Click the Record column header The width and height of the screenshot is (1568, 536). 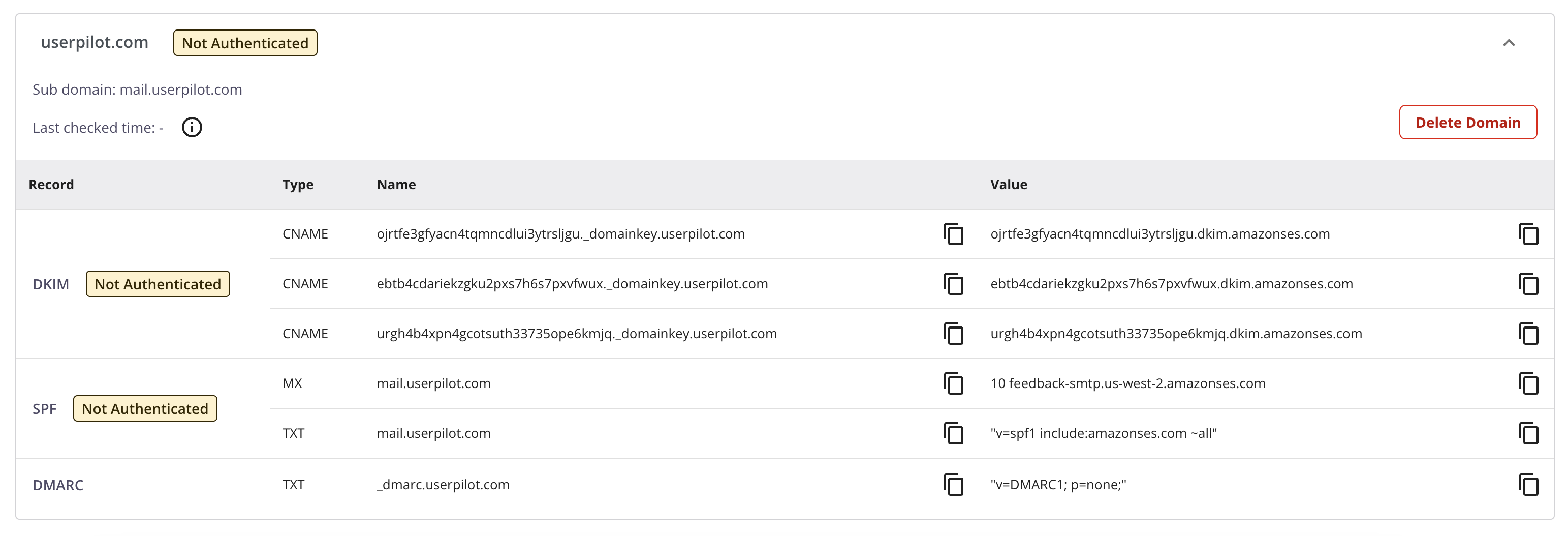[x=51, y=185]
